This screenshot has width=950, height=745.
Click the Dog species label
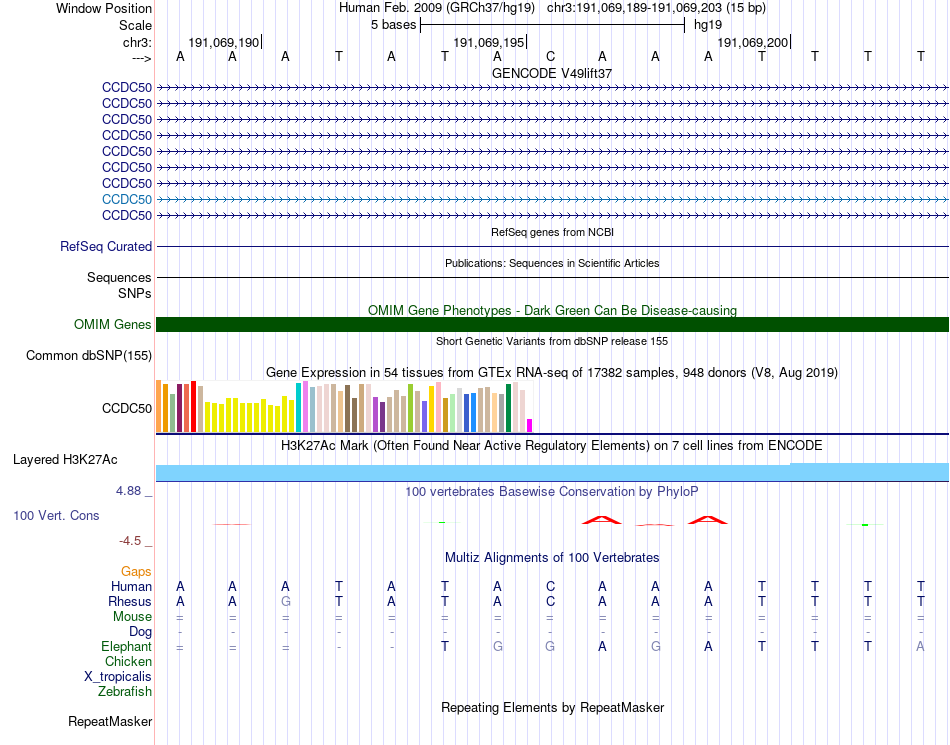point(140,632)
